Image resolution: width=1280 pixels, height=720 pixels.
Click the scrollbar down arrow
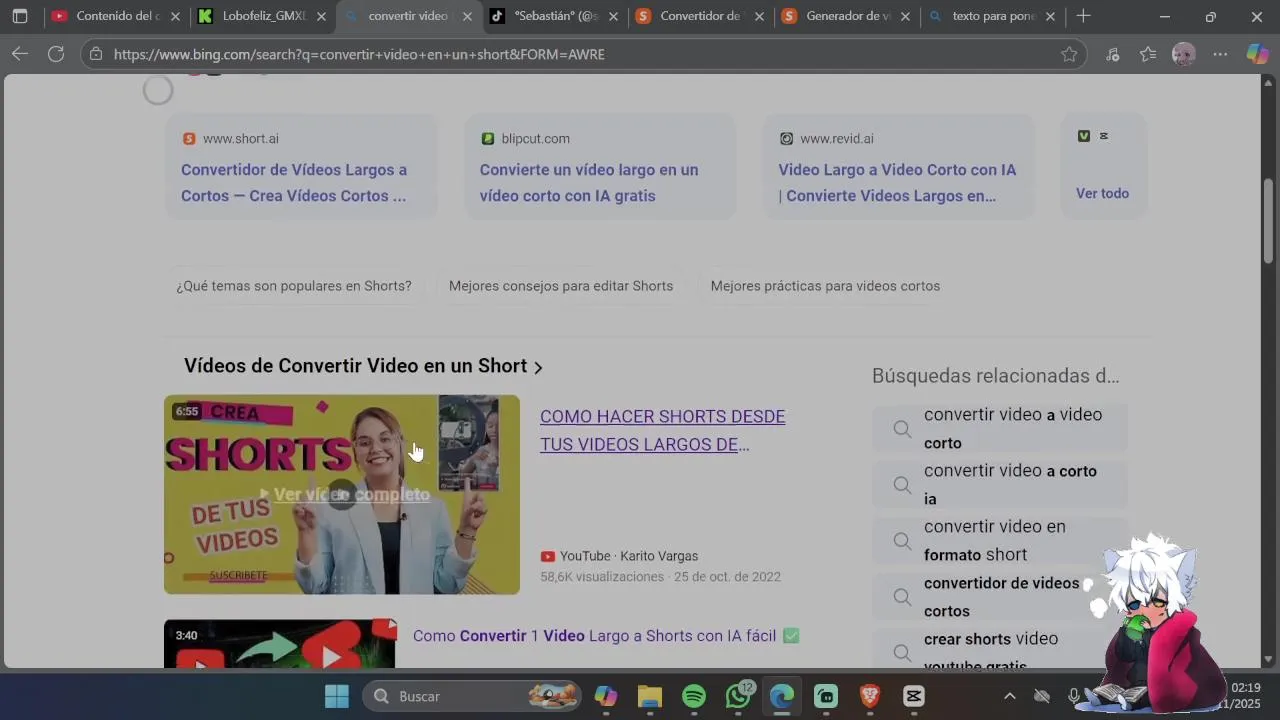tap(1269, 659)
